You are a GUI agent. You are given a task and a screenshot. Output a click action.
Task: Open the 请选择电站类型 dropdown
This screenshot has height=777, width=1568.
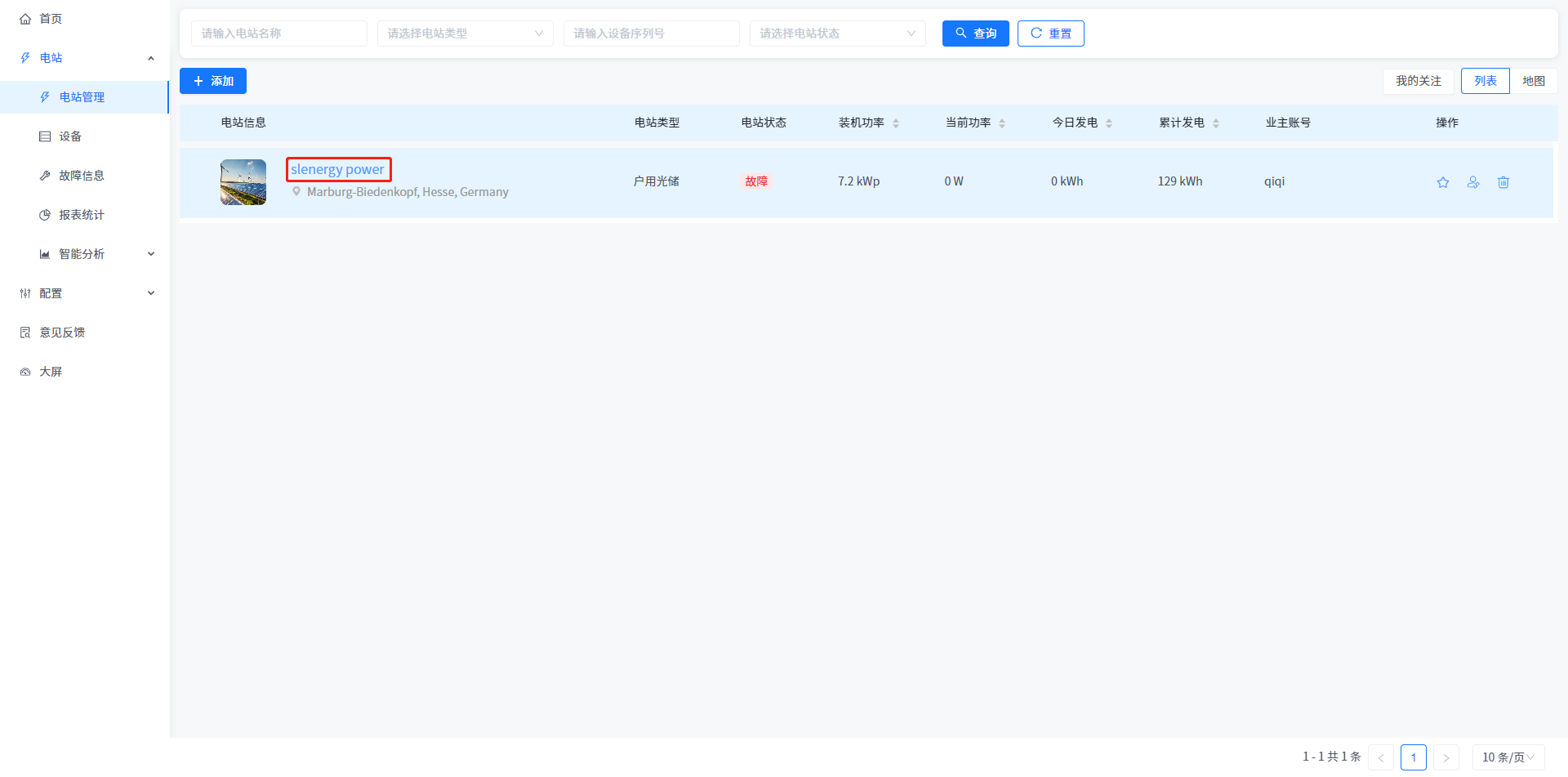pyautogui.click(x=465, y=33)
